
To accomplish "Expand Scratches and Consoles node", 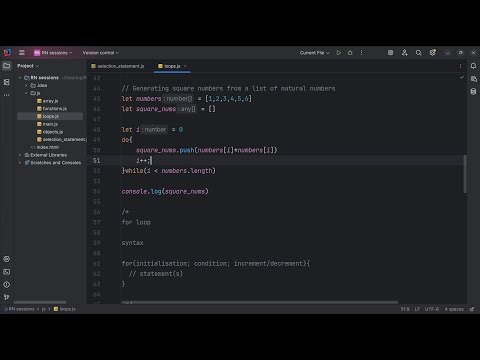I will [20, 163].
